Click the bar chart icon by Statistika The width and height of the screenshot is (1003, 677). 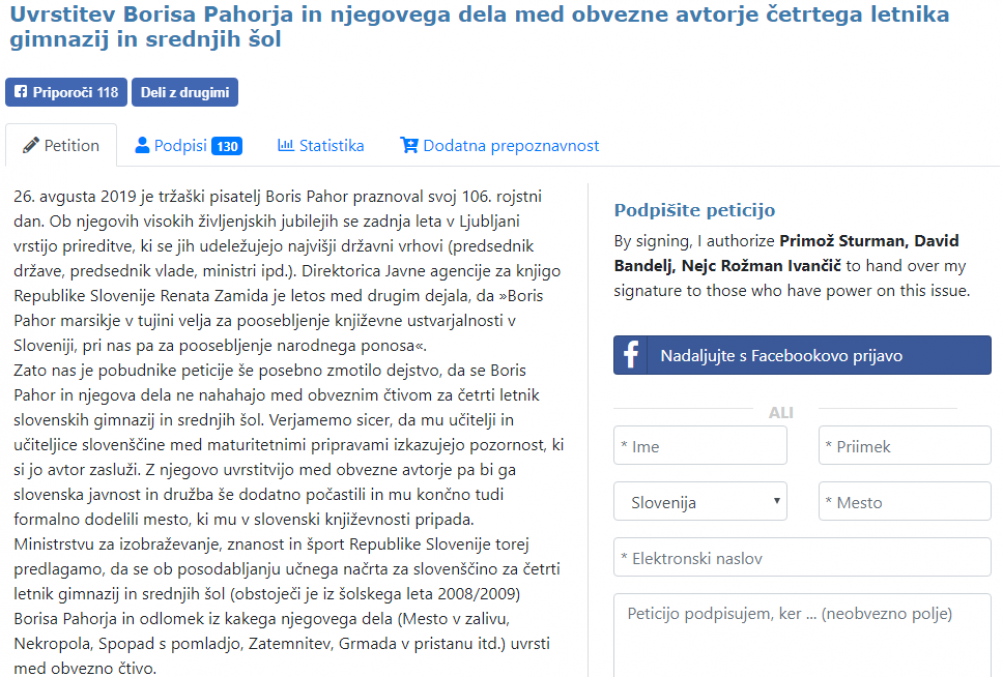pos(285,145)
